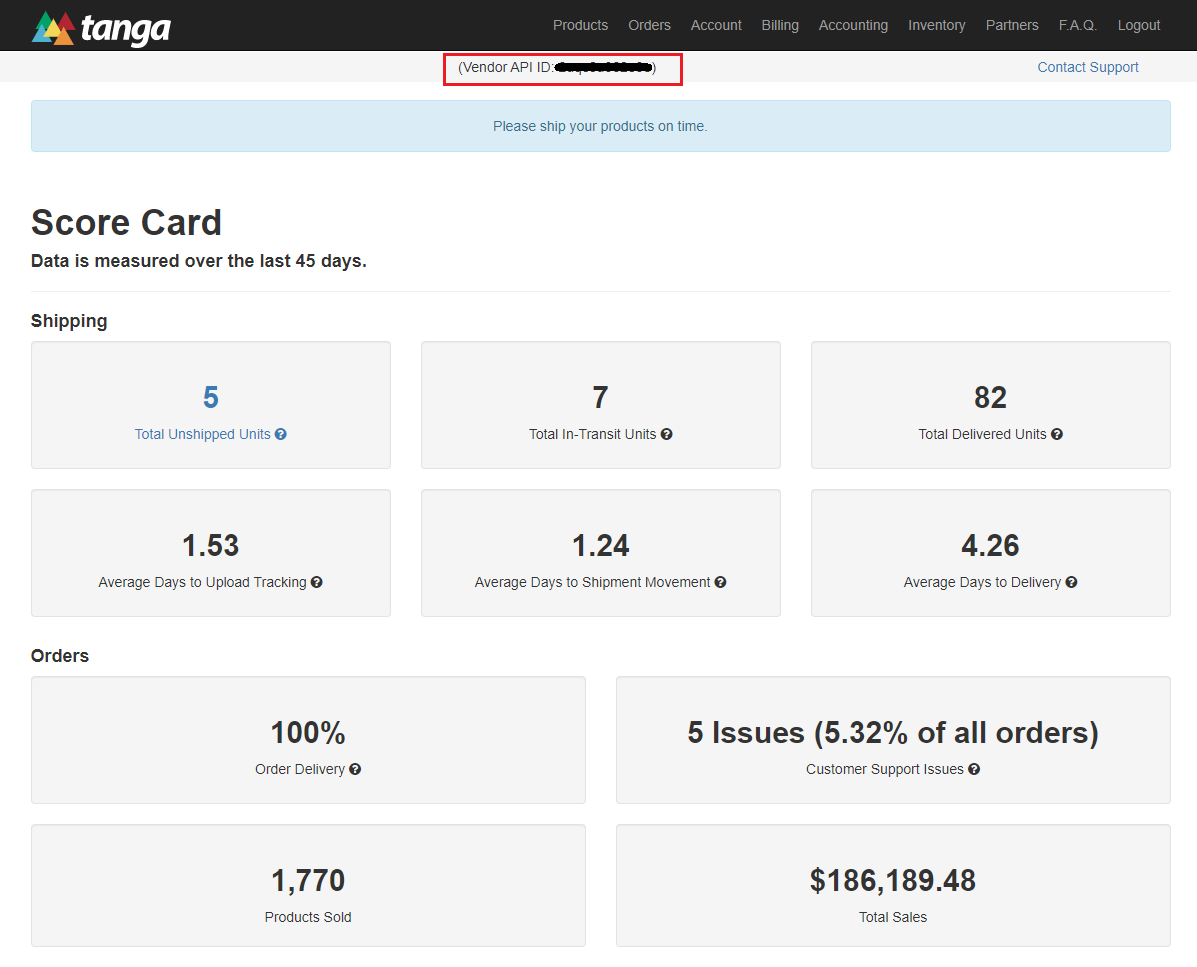The width and height of the screenshot is (1197, 967).
Task: Click the Contact Support link
Action: [x=1088, y=67]
